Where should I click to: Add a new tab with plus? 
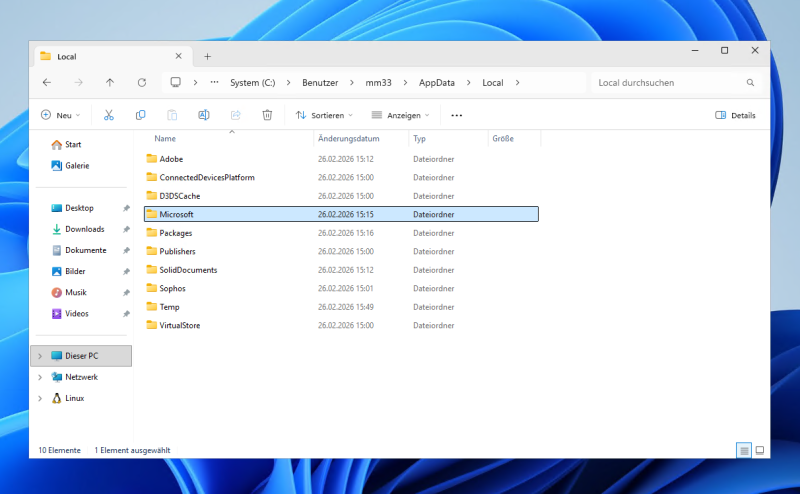208,56
